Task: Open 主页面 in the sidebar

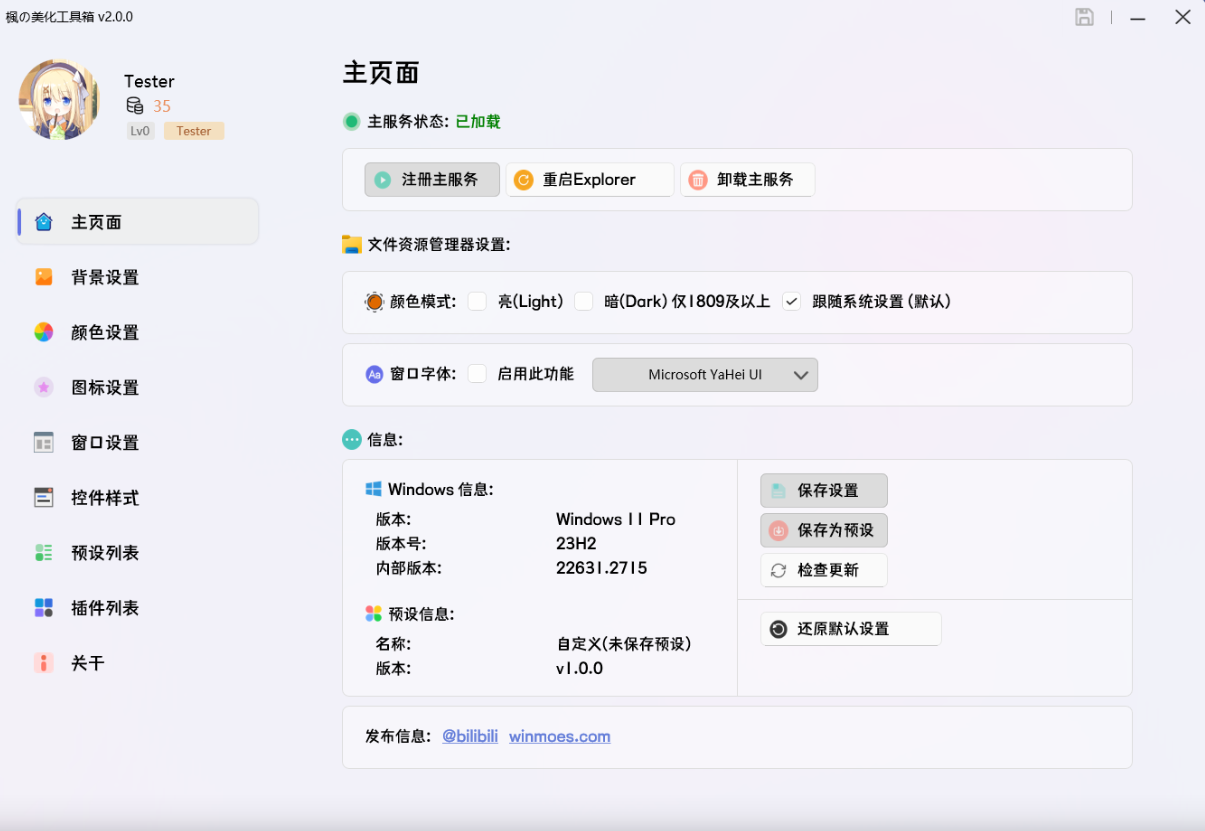Action: (138, 222)
